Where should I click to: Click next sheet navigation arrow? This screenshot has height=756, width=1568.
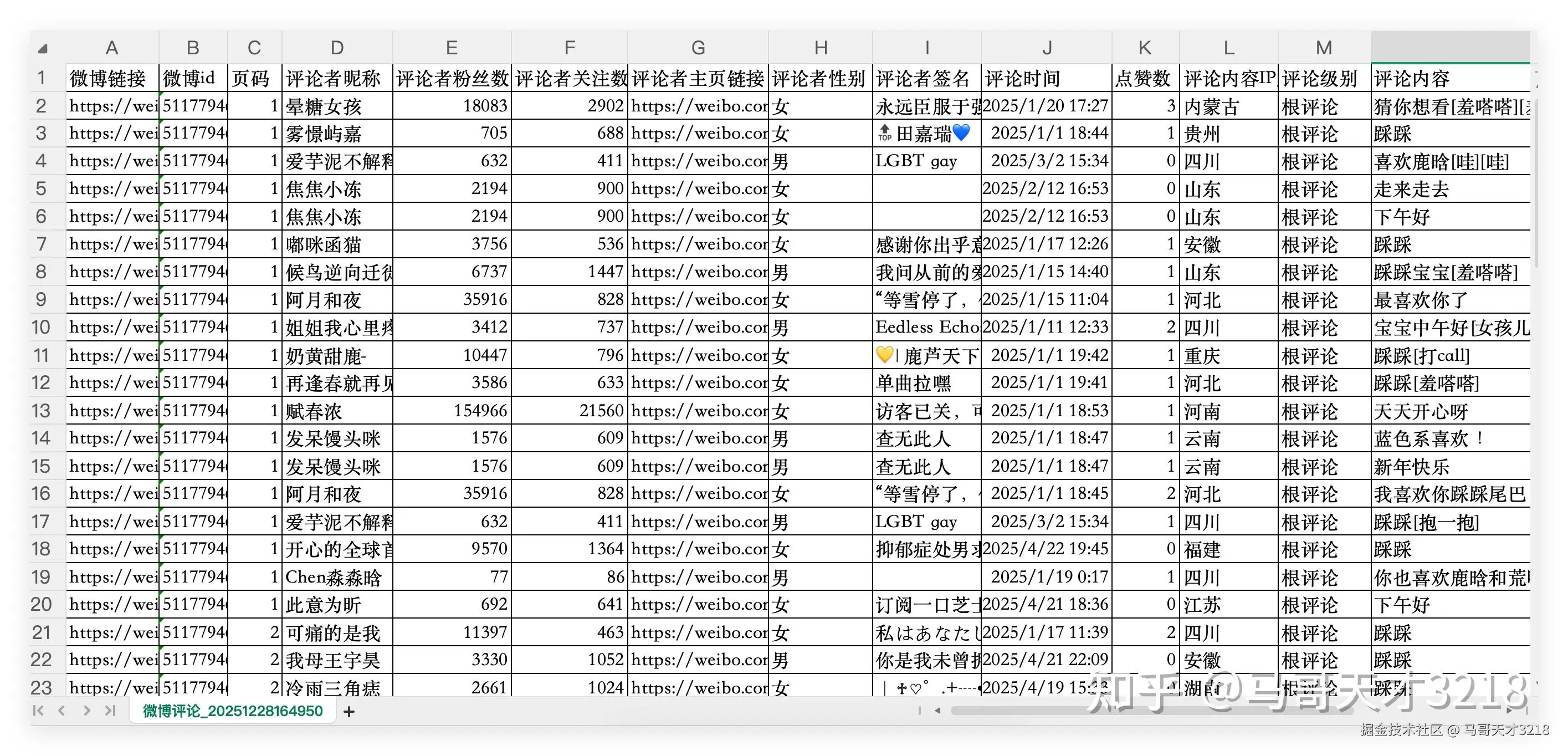86,711
